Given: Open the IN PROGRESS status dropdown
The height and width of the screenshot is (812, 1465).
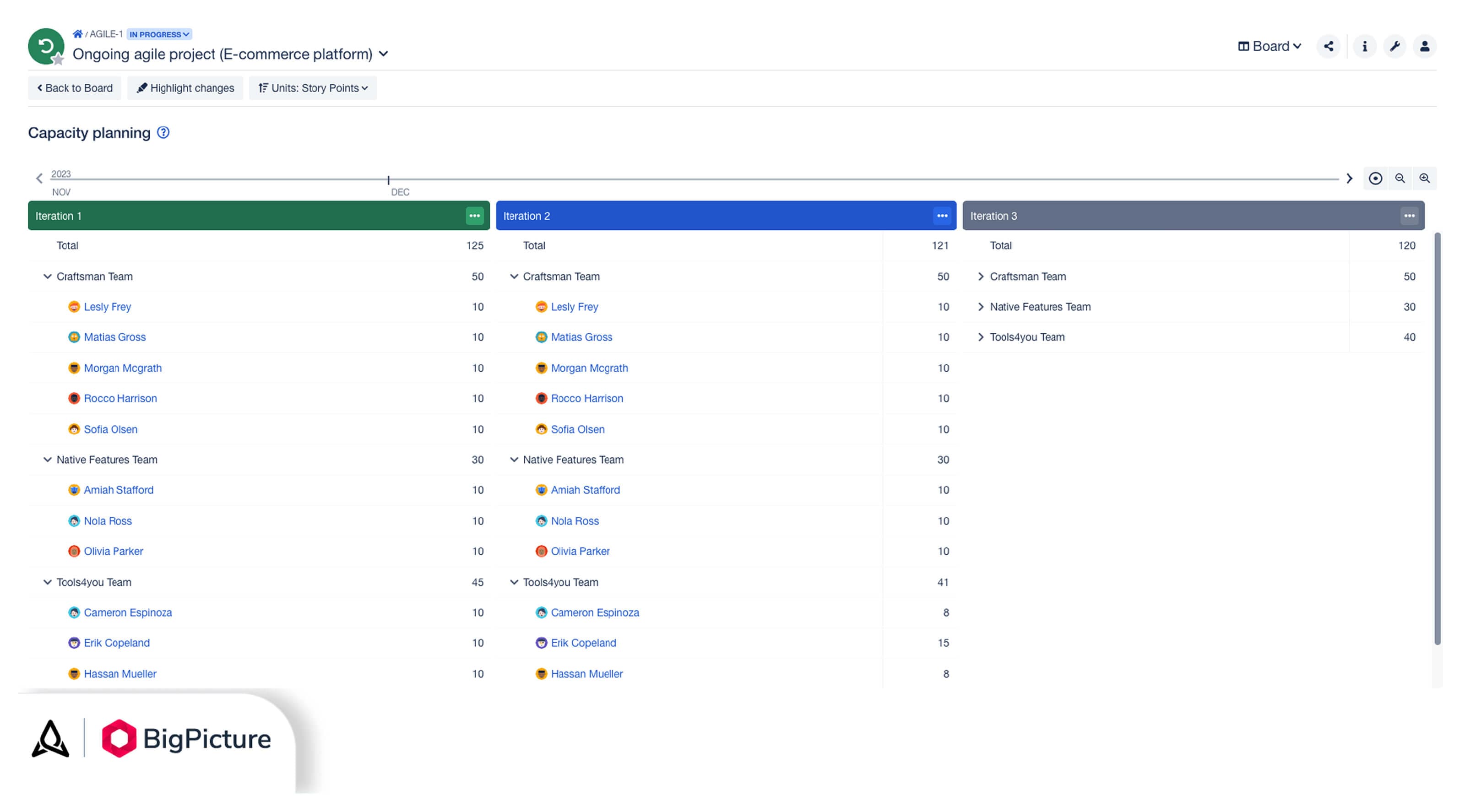Looking at the screenshot, I should coord(159,34).
